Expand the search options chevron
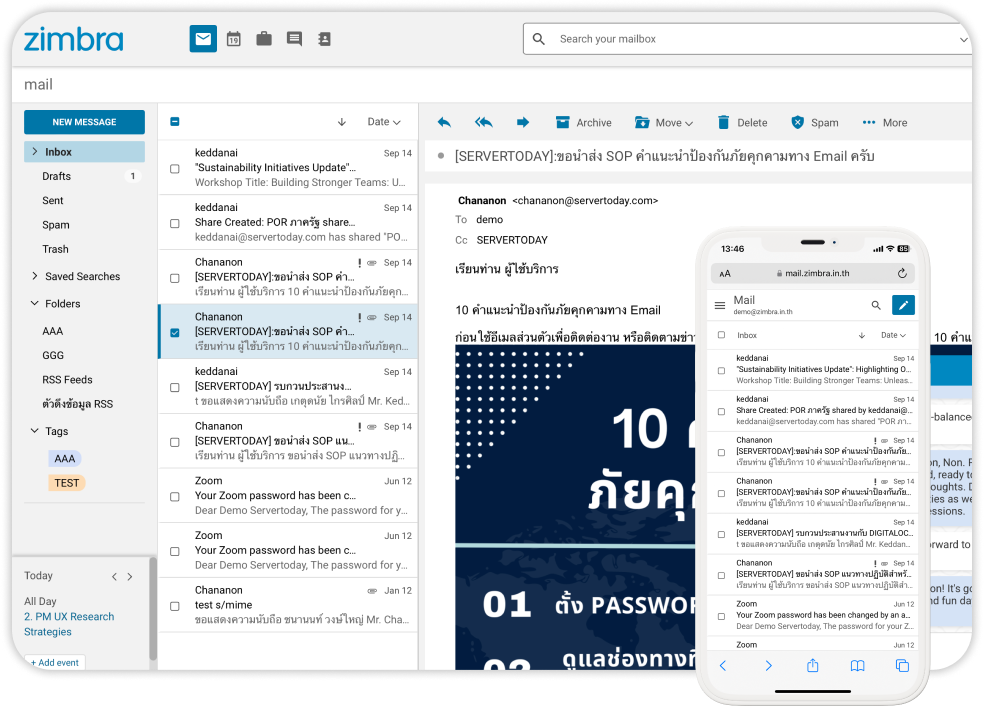The image size is (984, 706). click(x=964, y=40)
